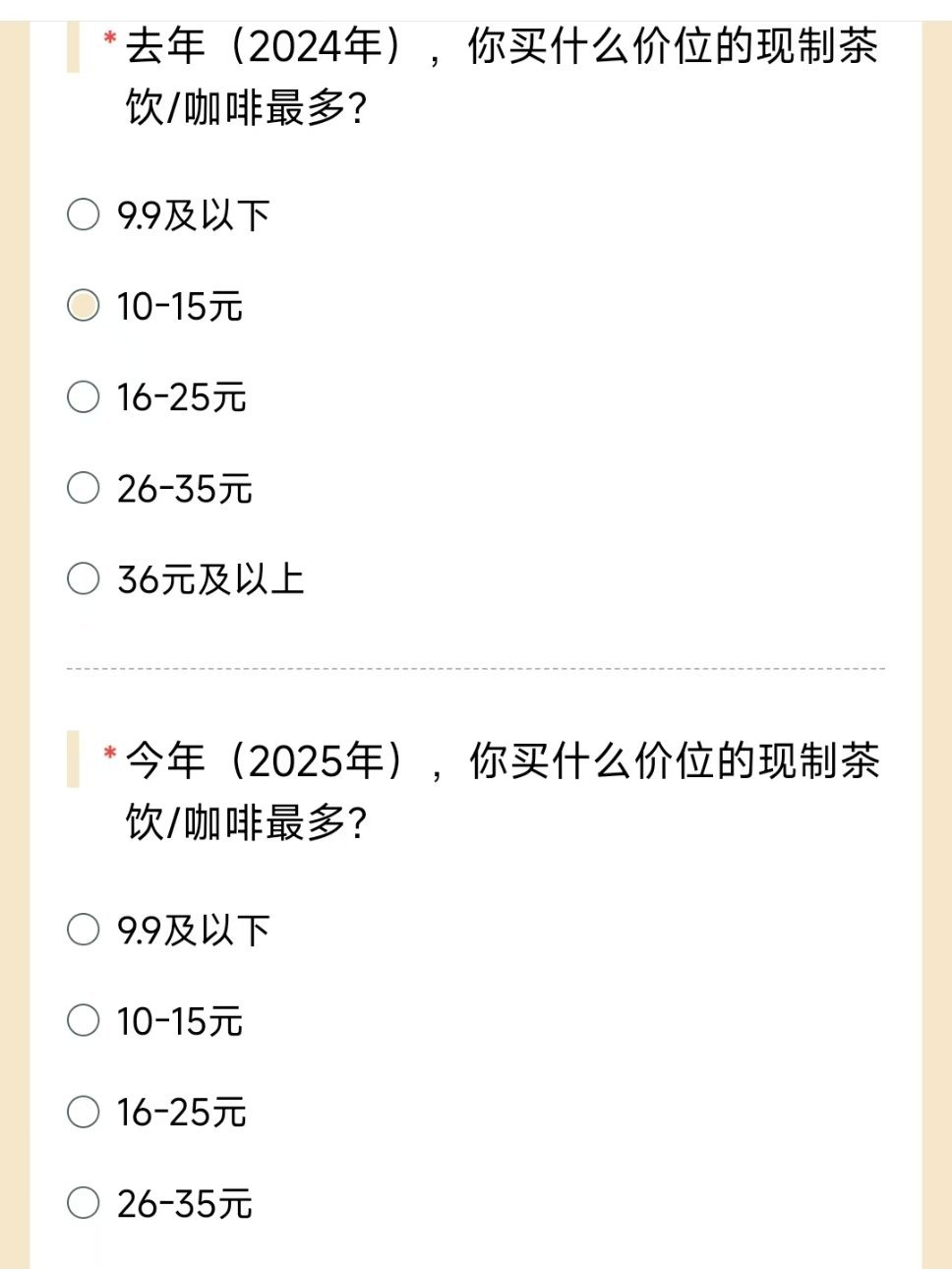Viewport: 952px width, 1269px height.
Task: Click the 36元及以上 label text for 2024
Action: [x=210, y=579]
